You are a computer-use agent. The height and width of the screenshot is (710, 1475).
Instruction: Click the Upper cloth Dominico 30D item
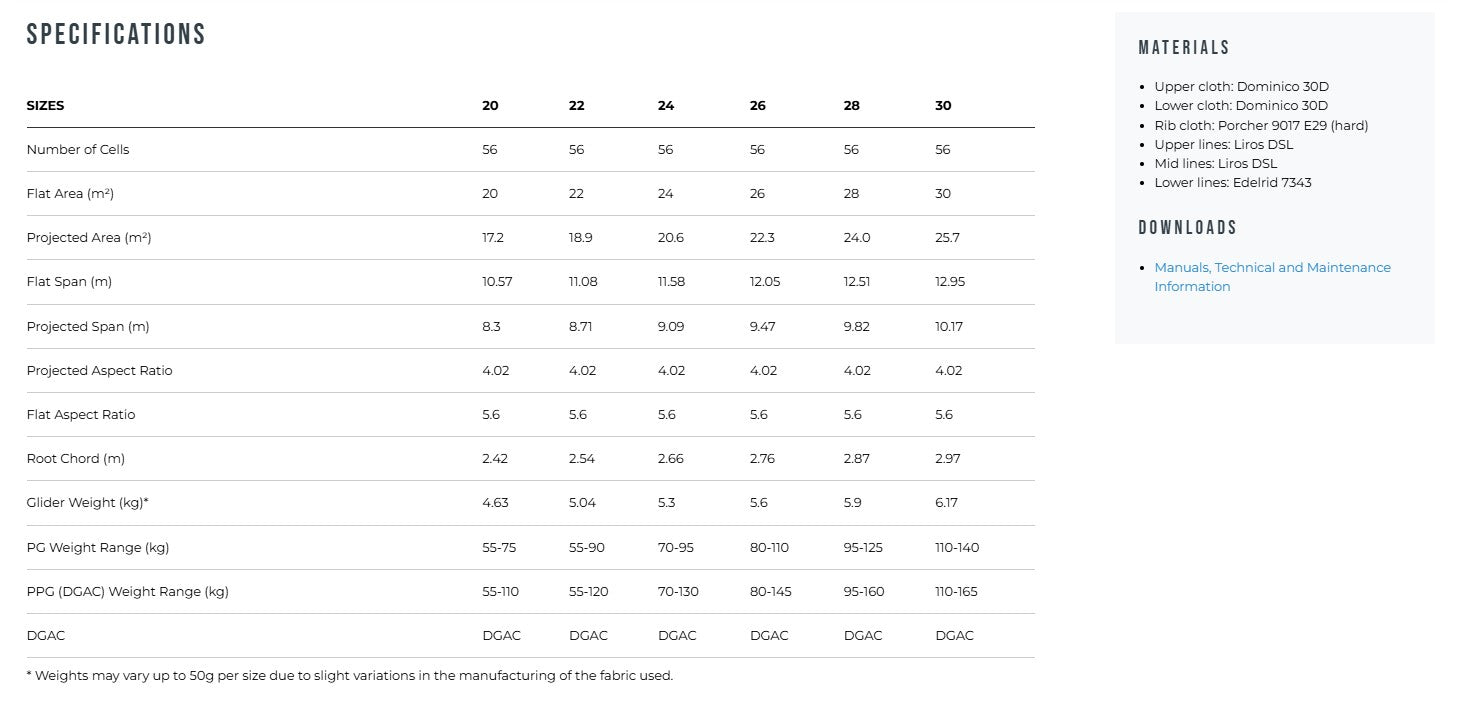pos(1241,87)
